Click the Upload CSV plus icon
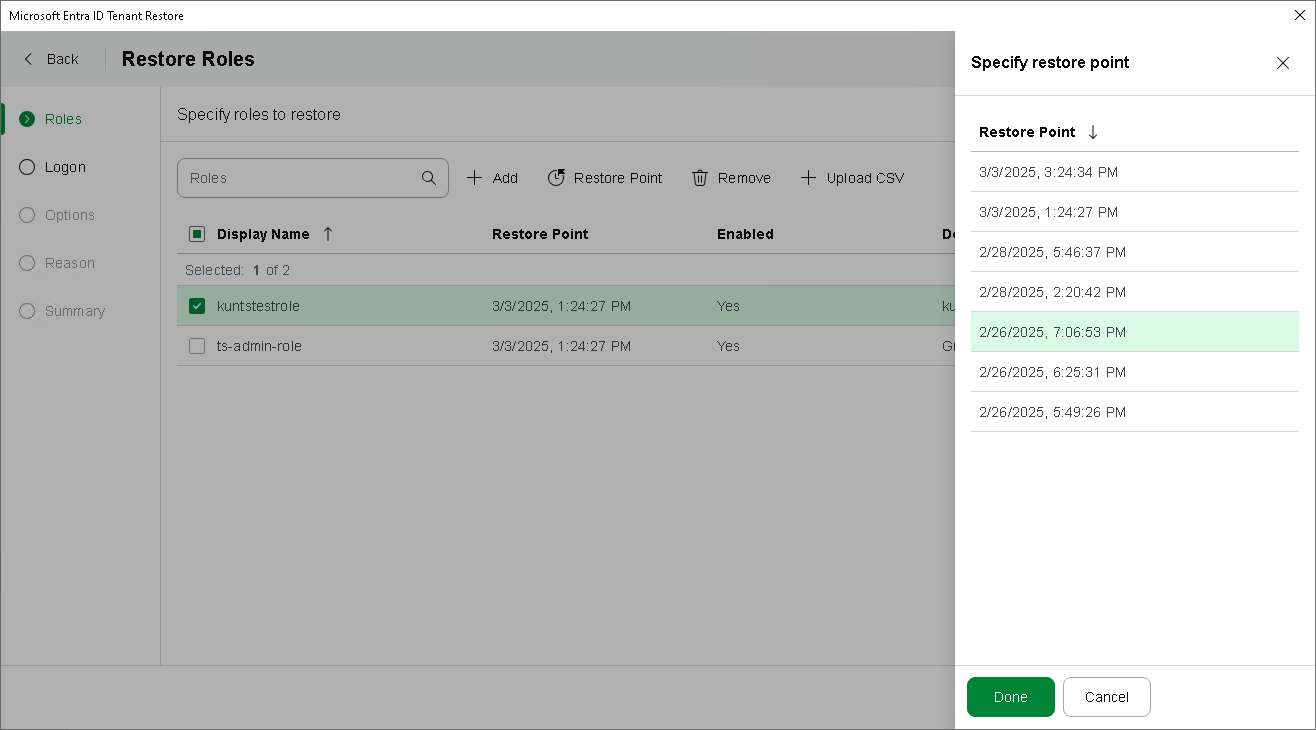Viewport: 1316px width, 730px height. coord(808,178)
